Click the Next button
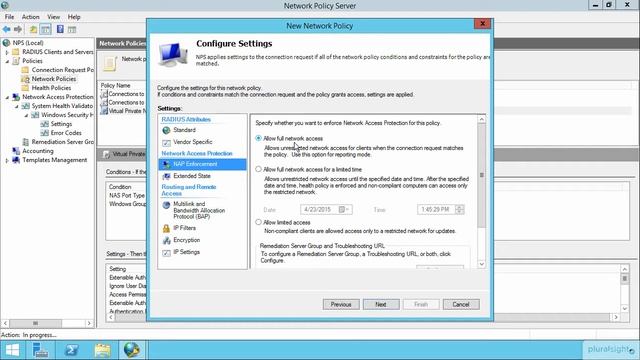This screenshot has height=360, width=640. (x=381, y=304)
